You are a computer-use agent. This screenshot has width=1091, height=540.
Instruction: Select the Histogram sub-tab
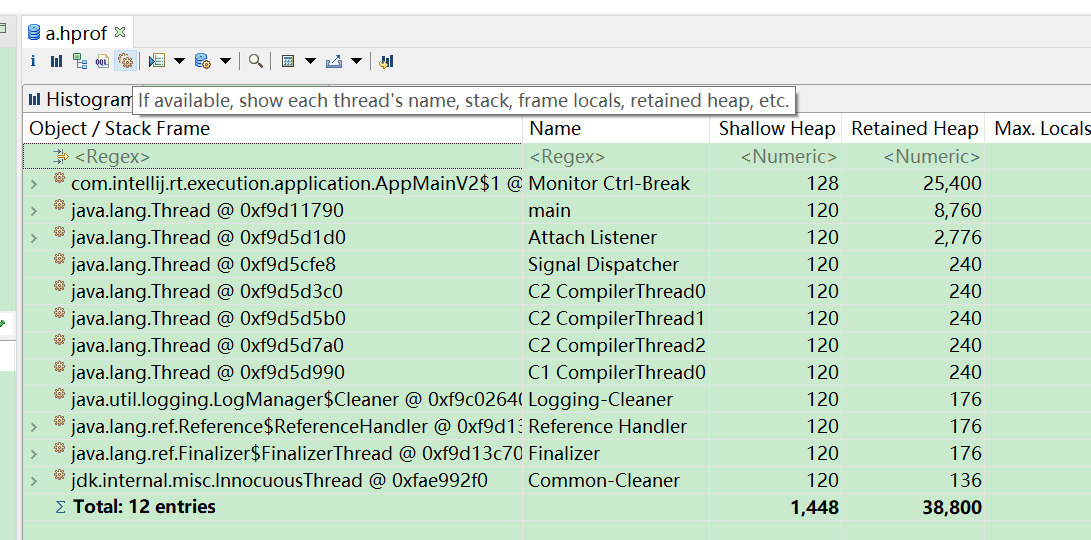pos(80,99)
